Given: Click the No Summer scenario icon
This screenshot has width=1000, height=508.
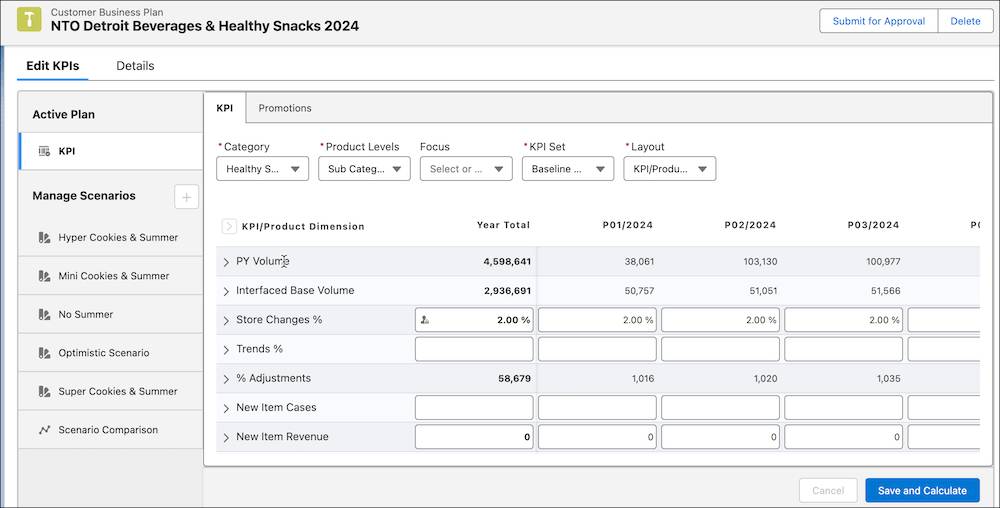Looking at the screenshot, I should tap(44, 314).
